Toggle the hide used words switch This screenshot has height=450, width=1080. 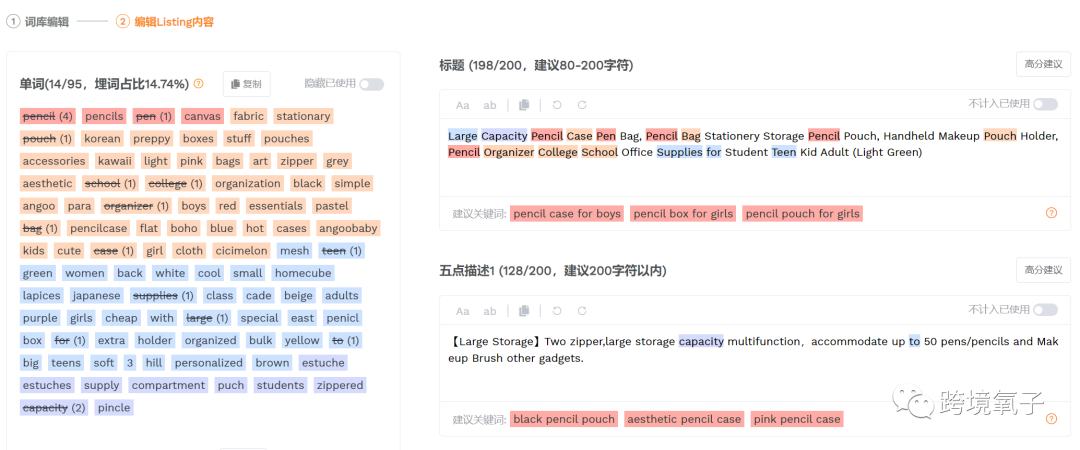pyautogui.click(x=371, y=84)
